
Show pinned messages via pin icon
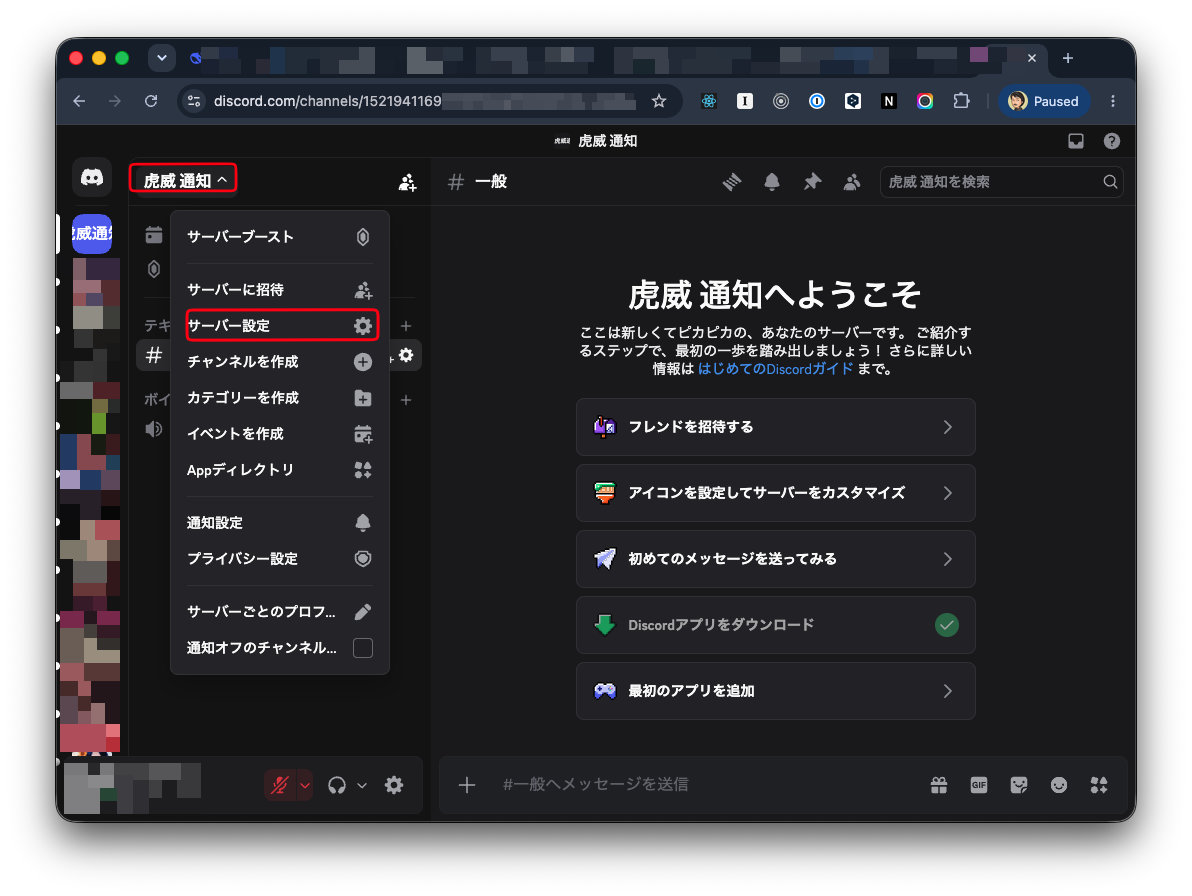(x=812, y=182)
